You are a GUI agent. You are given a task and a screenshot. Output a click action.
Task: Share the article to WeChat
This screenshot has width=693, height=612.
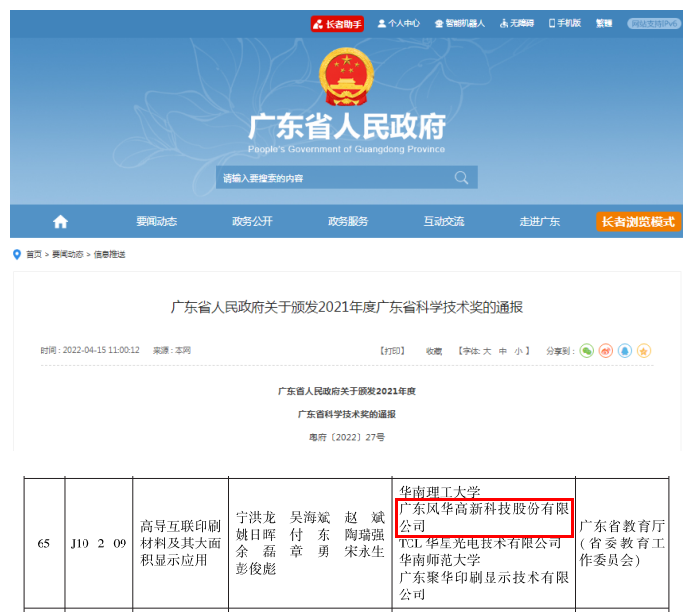click(586, 351)
